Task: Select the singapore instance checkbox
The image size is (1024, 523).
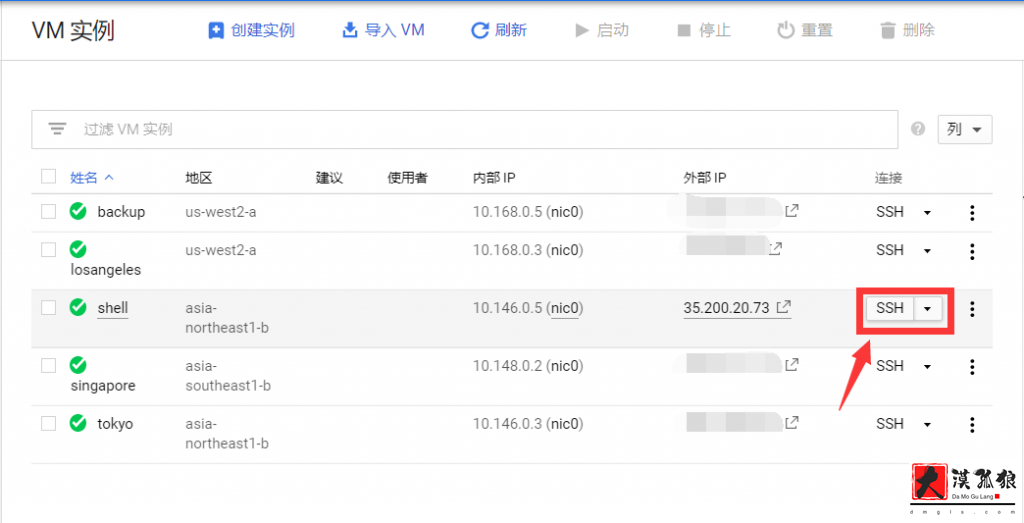Action: (x=48, y=366)
